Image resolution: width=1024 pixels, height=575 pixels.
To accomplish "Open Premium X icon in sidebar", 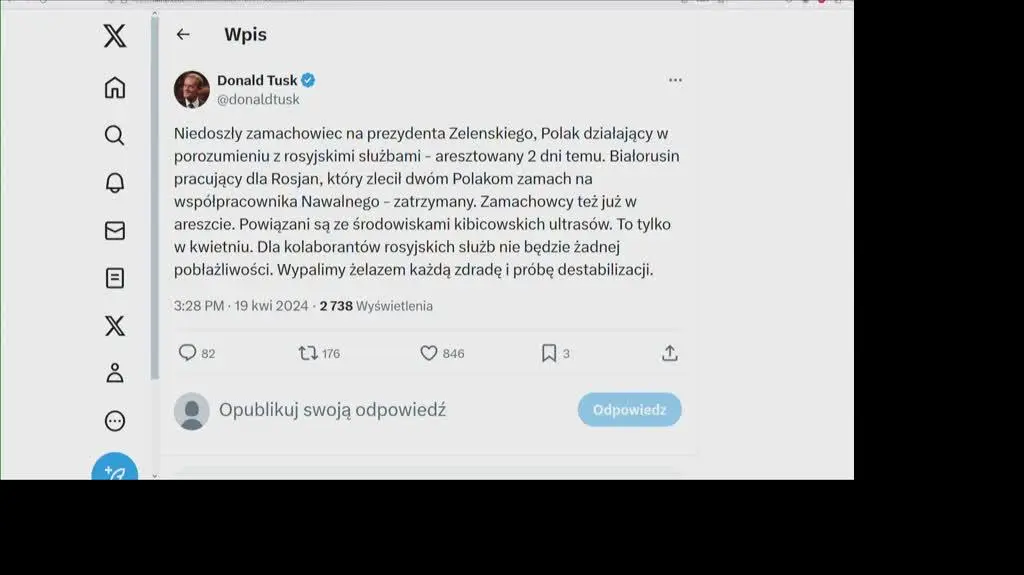I will pyautogui.click(x=115, y=325).
